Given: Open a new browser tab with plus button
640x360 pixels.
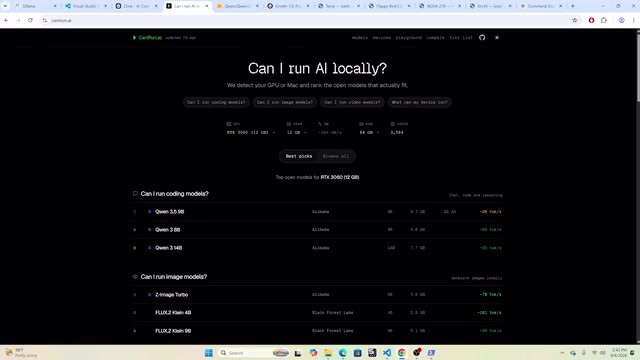Looking at the screenshot, I should [573, 6].
